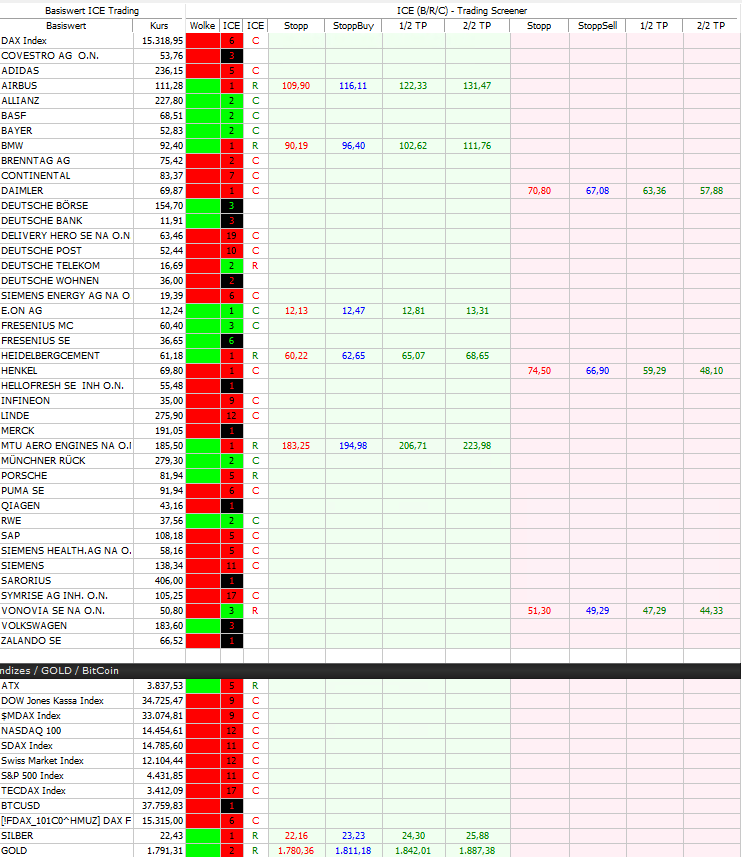Image resolution: width=742 pixels, height=857 pixels.
Task: Click the DEUTSCHE BÖRSE row name
Action: coord(45,206)
